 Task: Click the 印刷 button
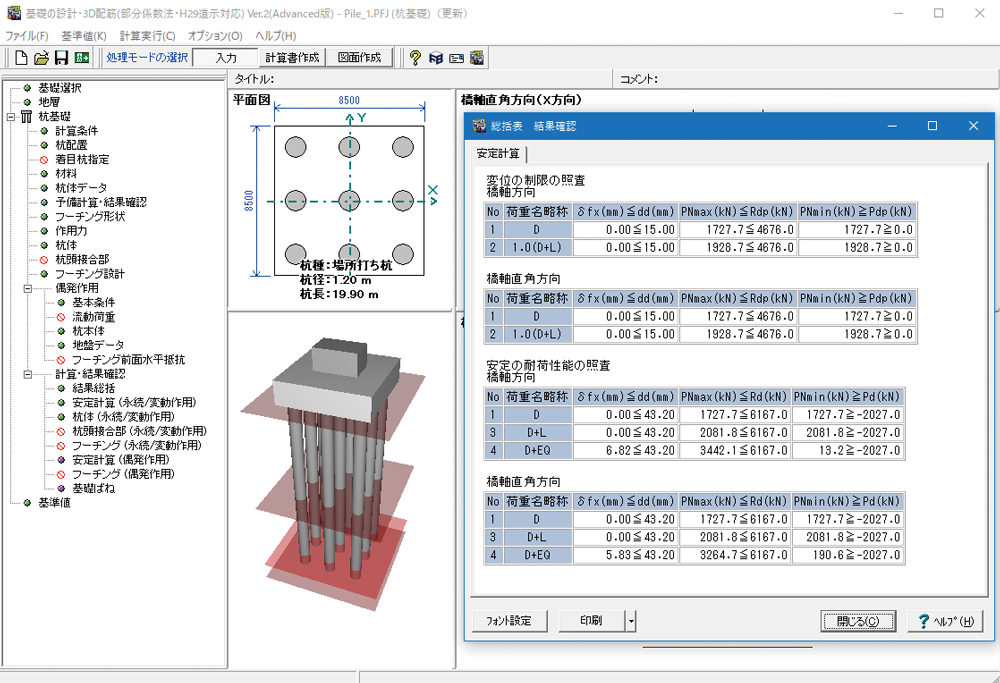pos(591,621)
